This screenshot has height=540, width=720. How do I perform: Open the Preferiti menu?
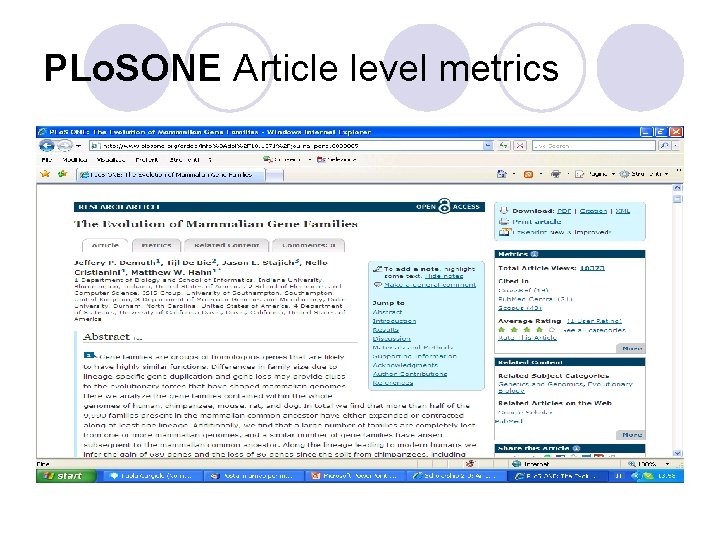coord(146,160)
